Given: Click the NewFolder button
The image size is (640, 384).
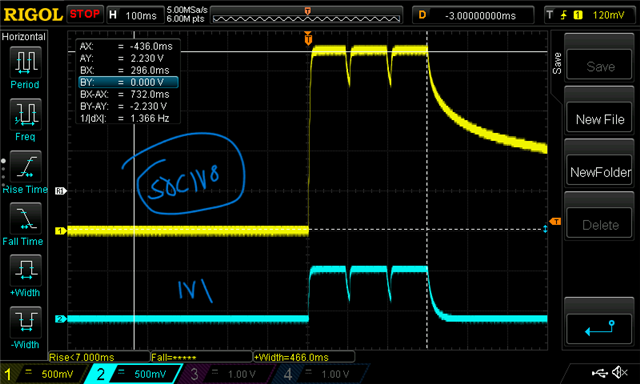Looking at the screenshot, I should click(x=600, y=172).
